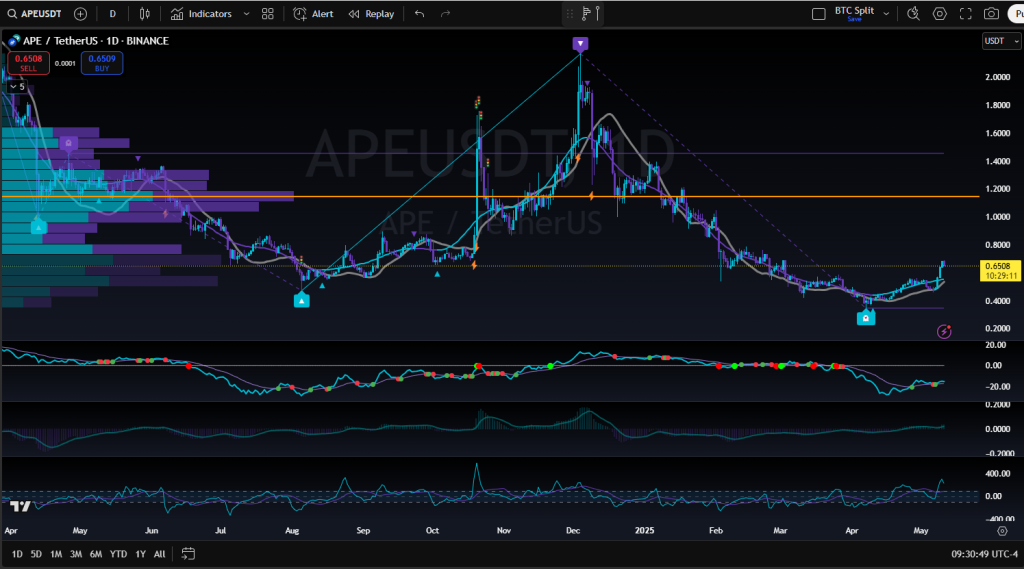This screenshot has height=569, width=1024.
Task: Set time range to 1M
Action: point(56,554)
